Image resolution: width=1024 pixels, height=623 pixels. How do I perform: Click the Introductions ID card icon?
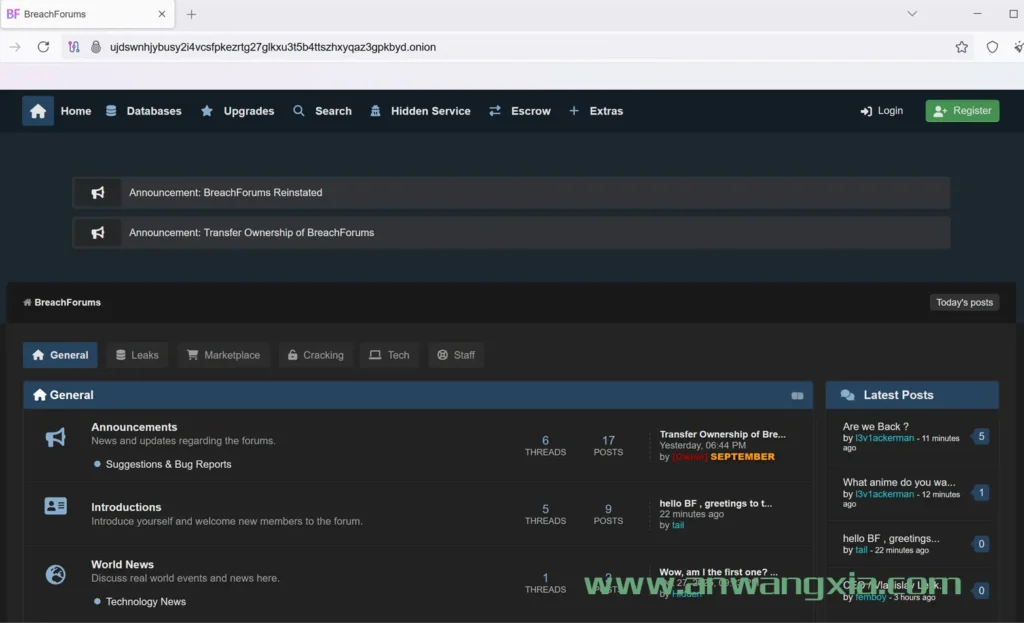56,507
